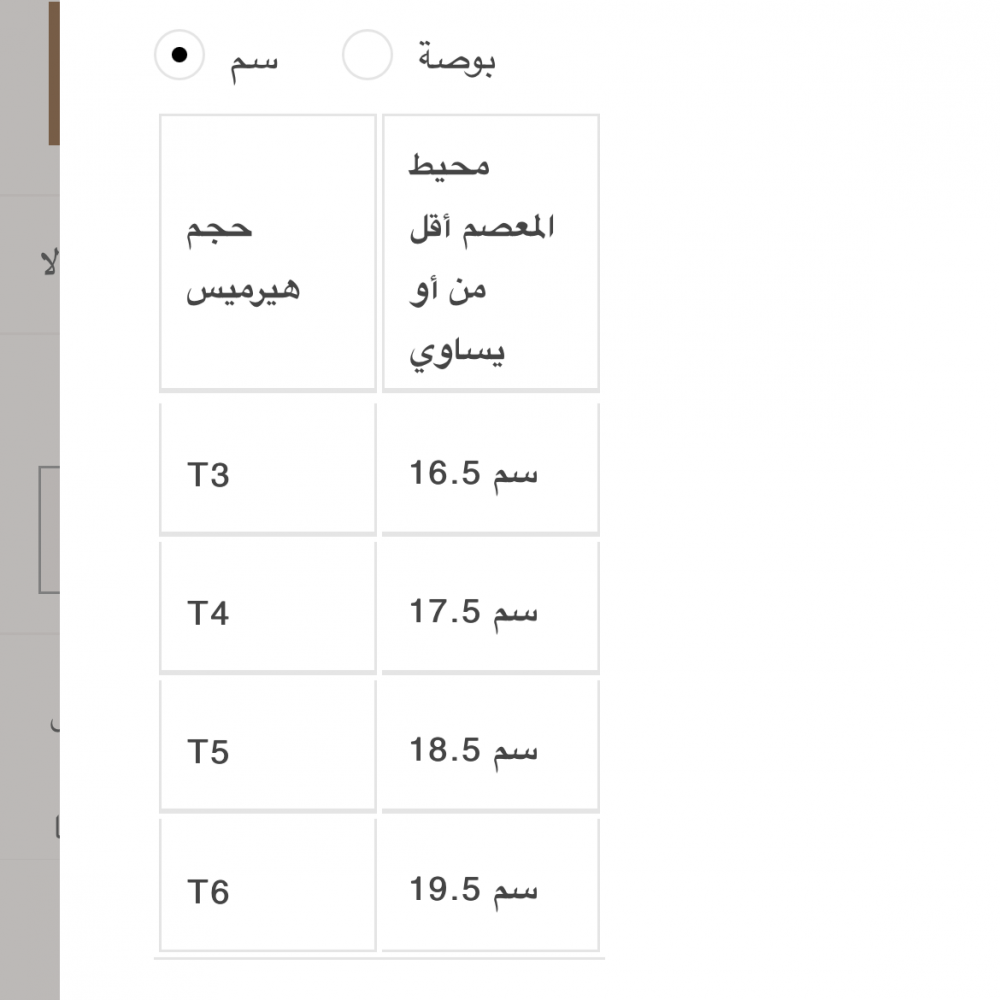
Task: Click the حجم هيرميس column header
Action: pos(267,252)
